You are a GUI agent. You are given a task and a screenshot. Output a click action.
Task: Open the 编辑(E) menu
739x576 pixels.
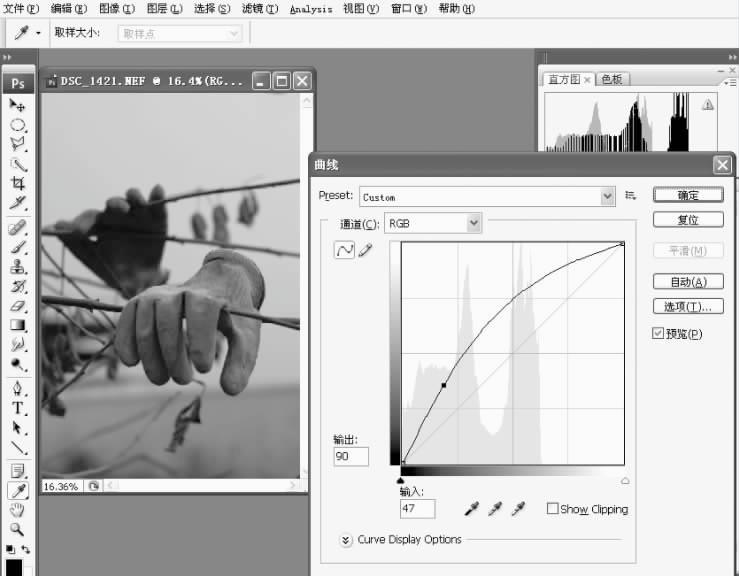tap(69, 8)
